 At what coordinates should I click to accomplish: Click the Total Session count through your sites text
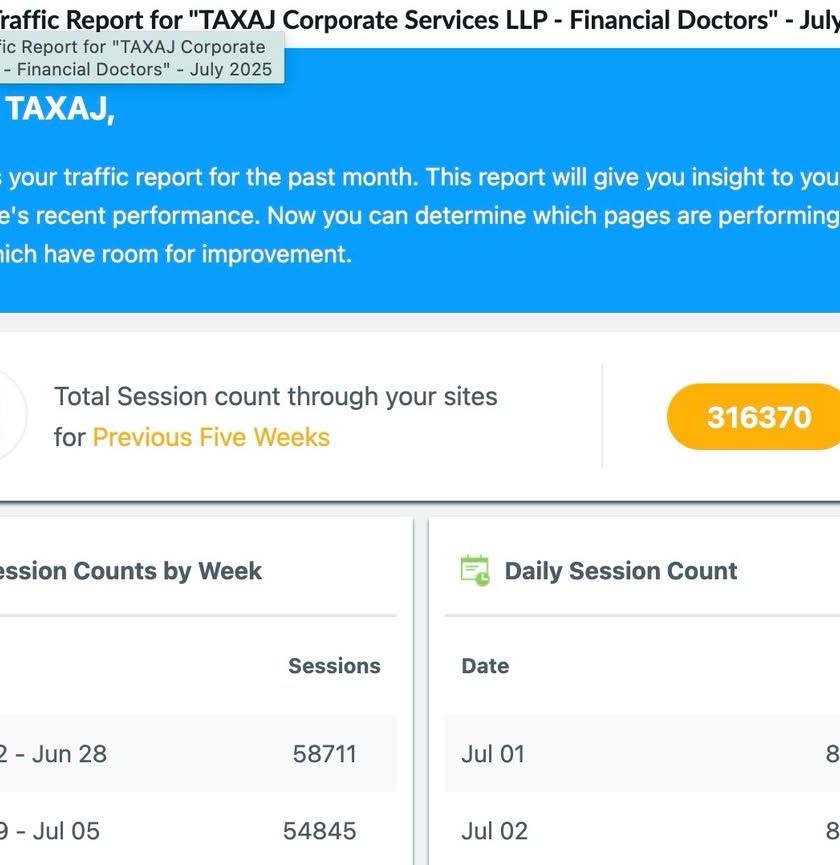pyautogui.click(x=275, y=397)
